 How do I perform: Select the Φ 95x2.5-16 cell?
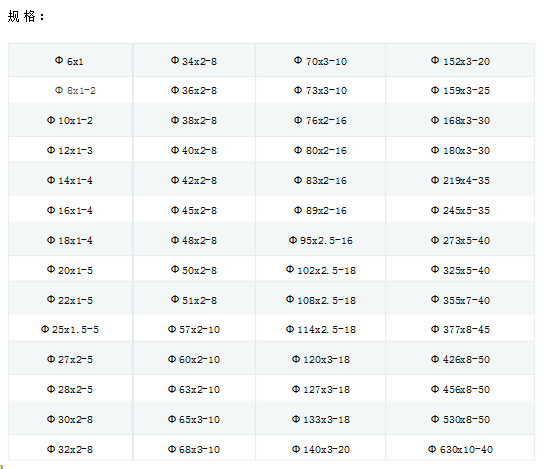[320, 240]
